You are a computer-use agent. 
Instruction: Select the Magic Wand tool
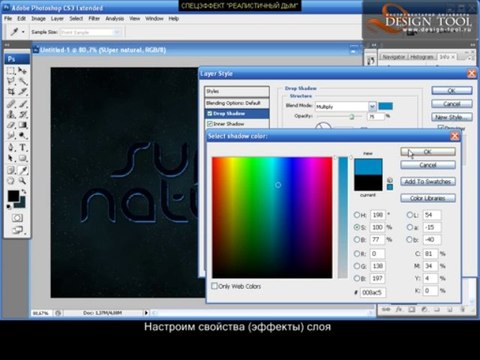(x=23, y=81)
